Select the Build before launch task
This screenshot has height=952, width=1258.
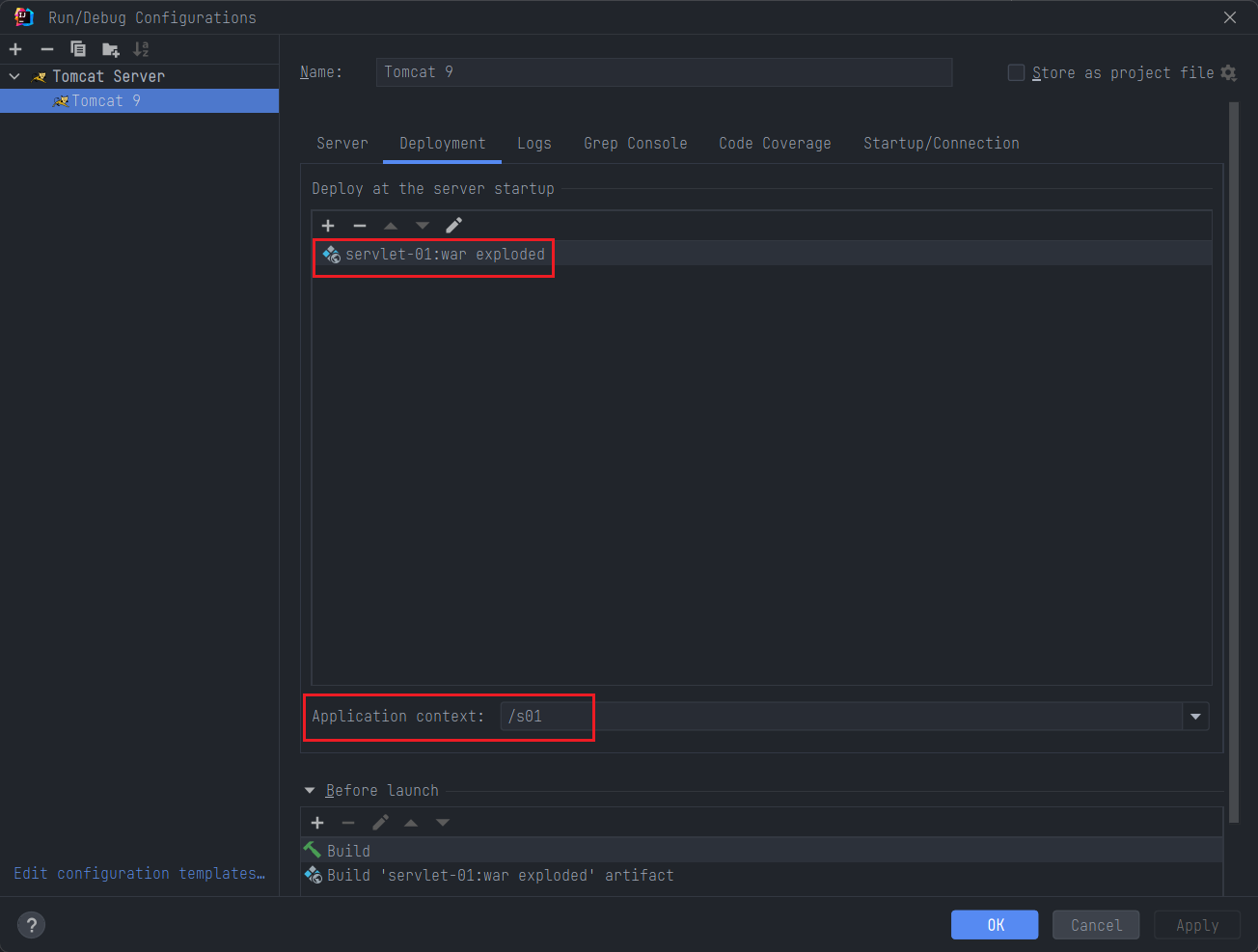762,851
